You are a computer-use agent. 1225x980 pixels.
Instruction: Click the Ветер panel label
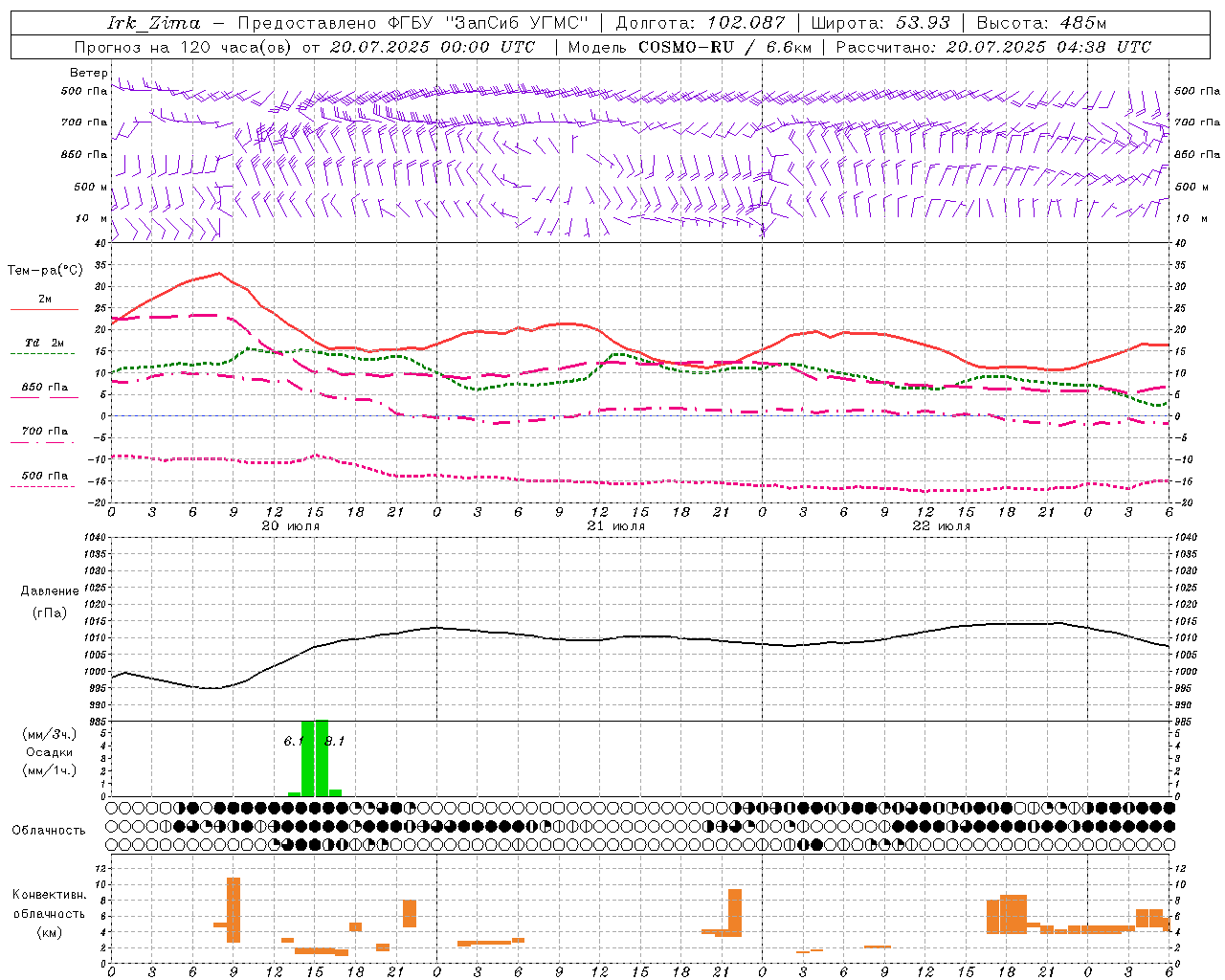click(x=88, y=73)
